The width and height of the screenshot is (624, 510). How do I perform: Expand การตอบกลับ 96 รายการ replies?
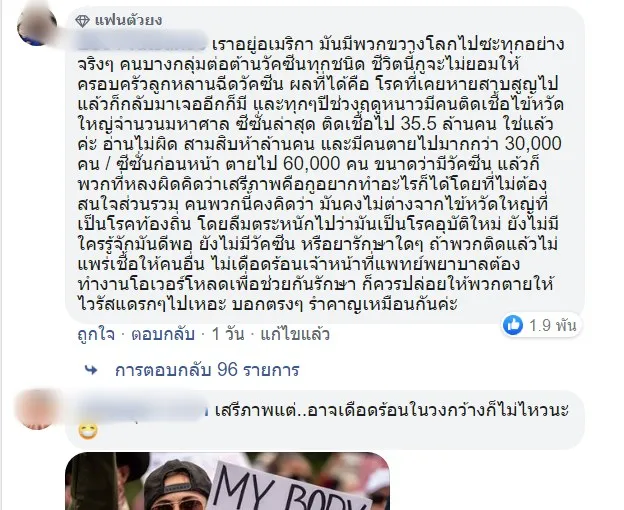click(207, 370)
